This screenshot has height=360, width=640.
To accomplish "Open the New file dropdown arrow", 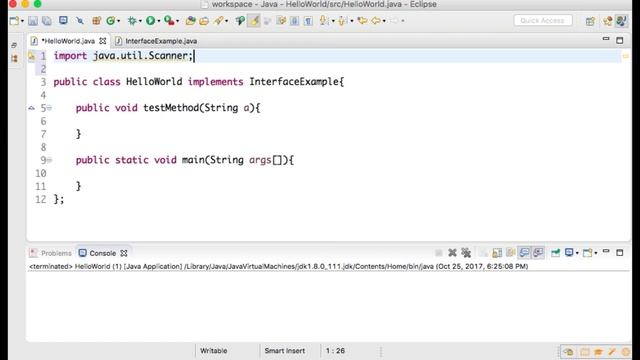I will point(22,21).
